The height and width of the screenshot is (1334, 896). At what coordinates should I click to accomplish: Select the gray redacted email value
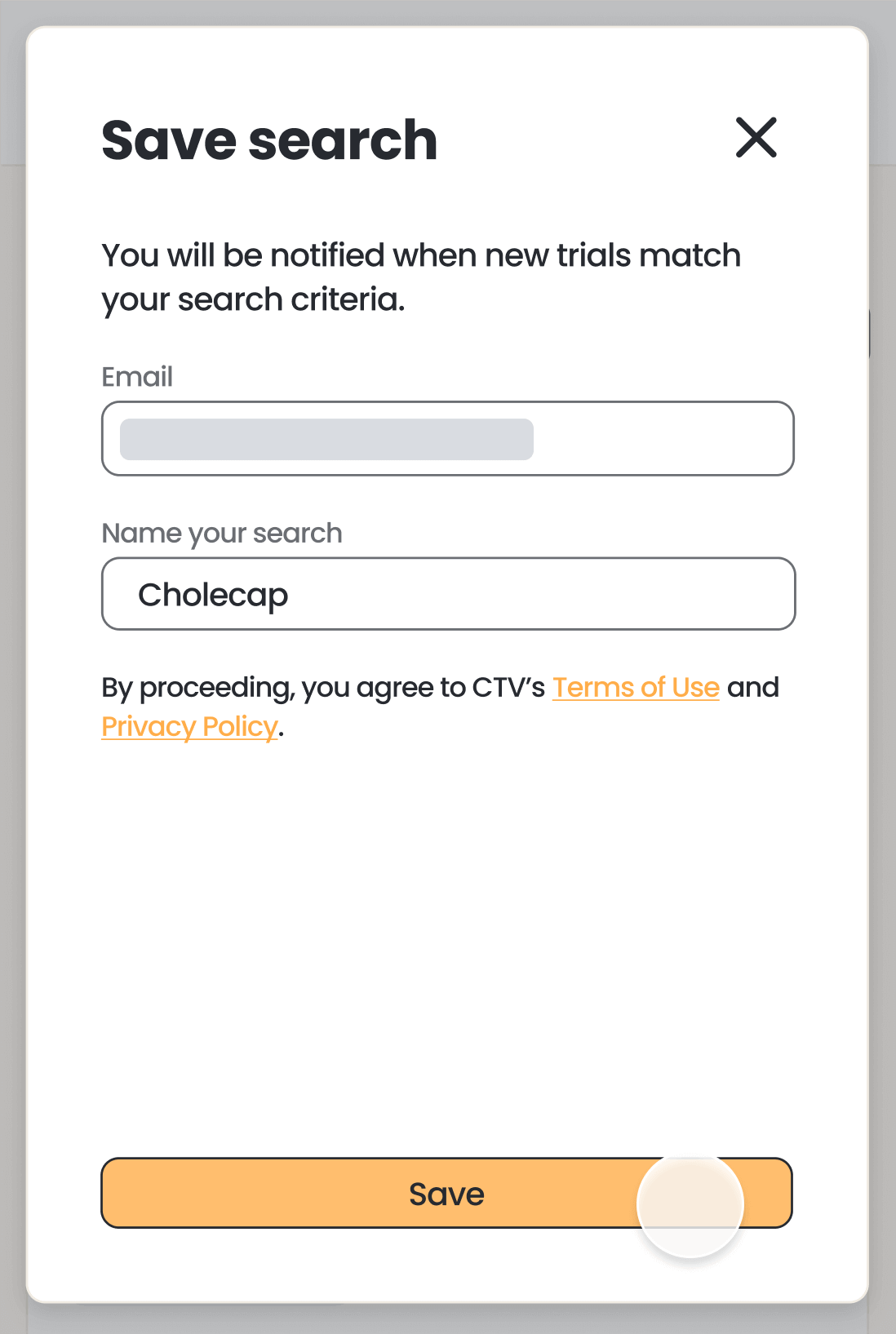(326, 440)
